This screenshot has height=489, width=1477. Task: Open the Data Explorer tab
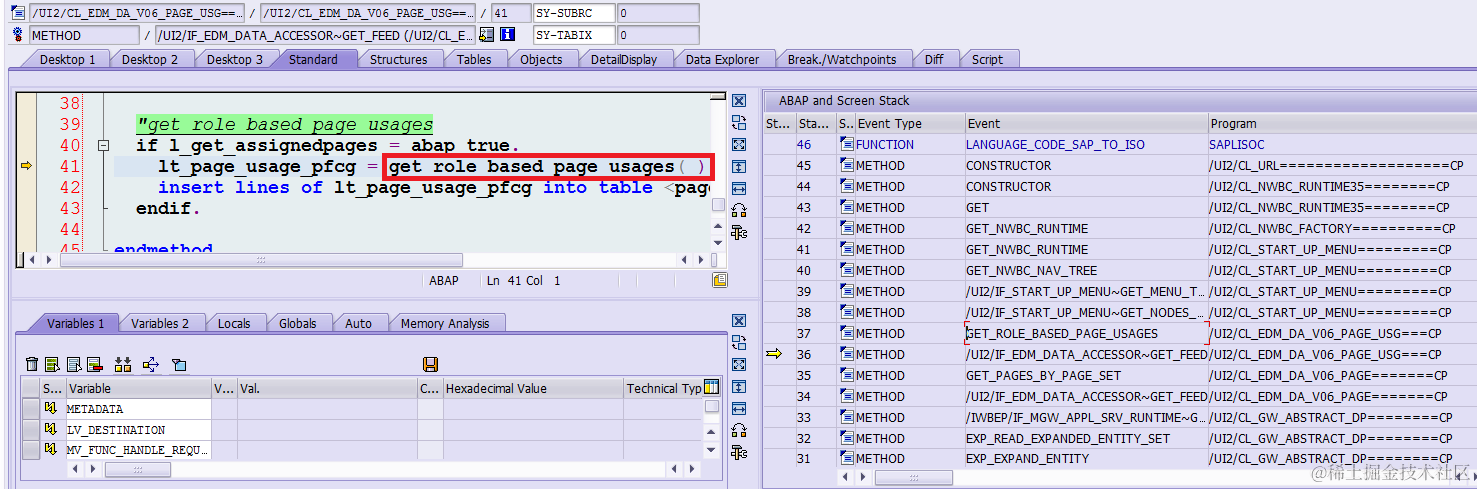[x=722, y=60]
